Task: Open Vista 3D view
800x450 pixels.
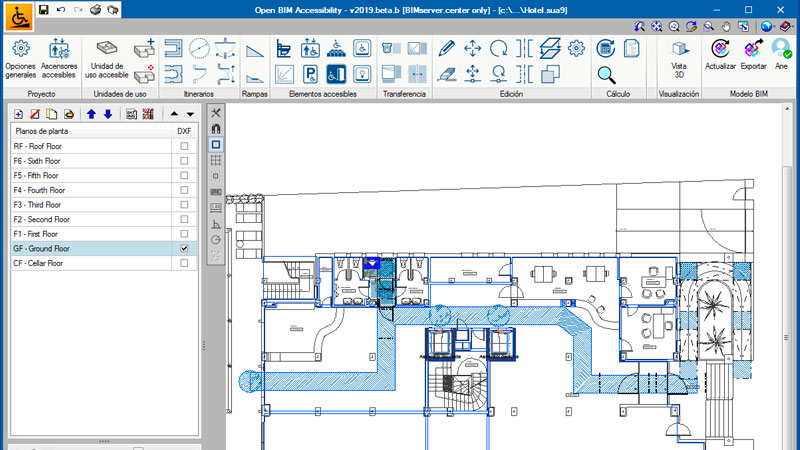Action: 679,57
